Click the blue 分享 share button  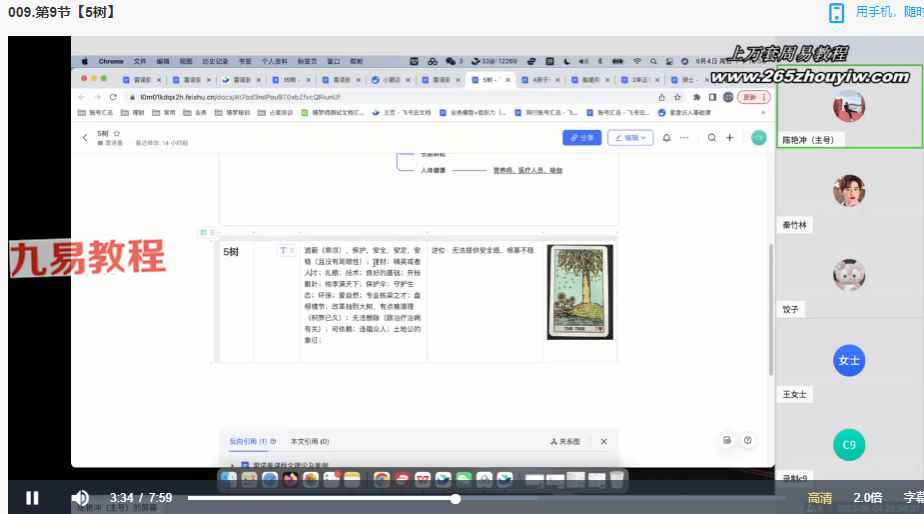pyautogui.click(x=582, y=138)
